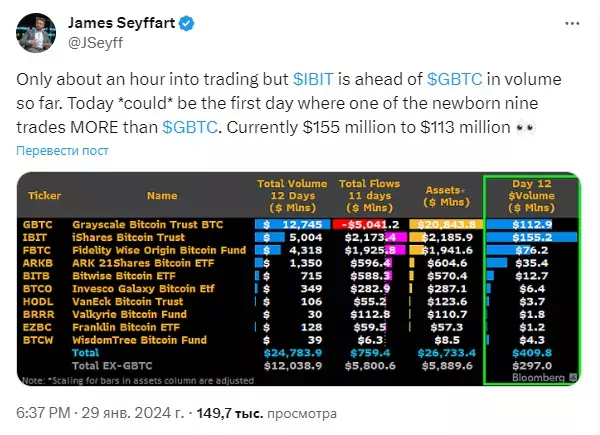Screen dimensions: 600x435
Task: Open the Bloomberg ETF table image
Action: tap(298, 279)
